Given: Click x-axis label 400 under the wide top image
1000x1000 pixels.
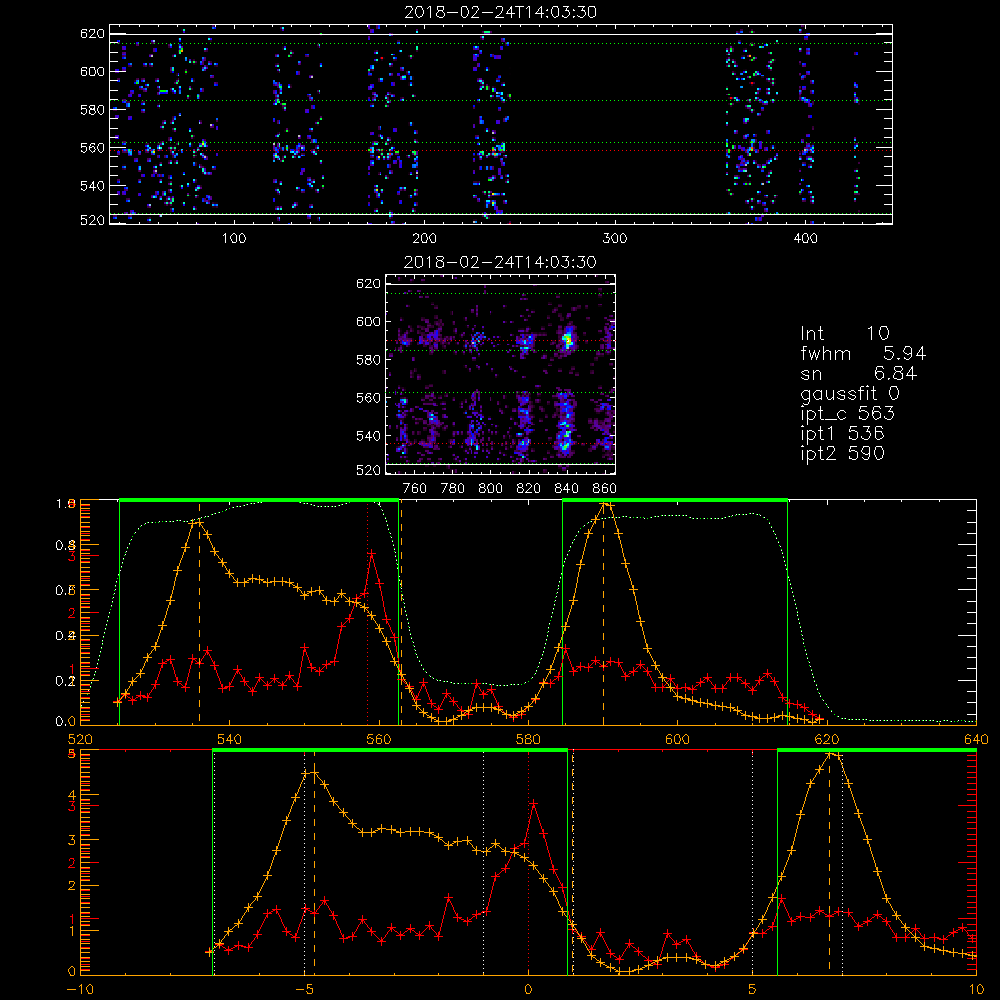Looking at the screenshot, I should coord(805,239).
